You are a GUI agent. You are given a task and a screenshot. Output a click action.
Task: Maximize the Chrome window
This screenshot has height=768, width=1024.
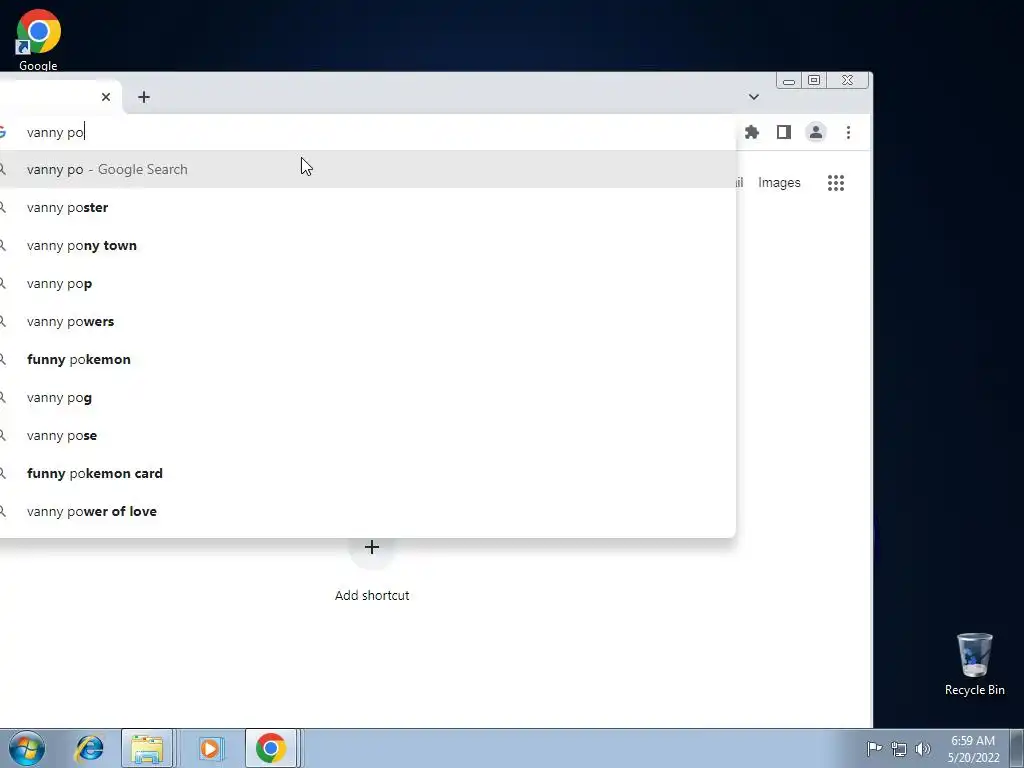point(814,80)
